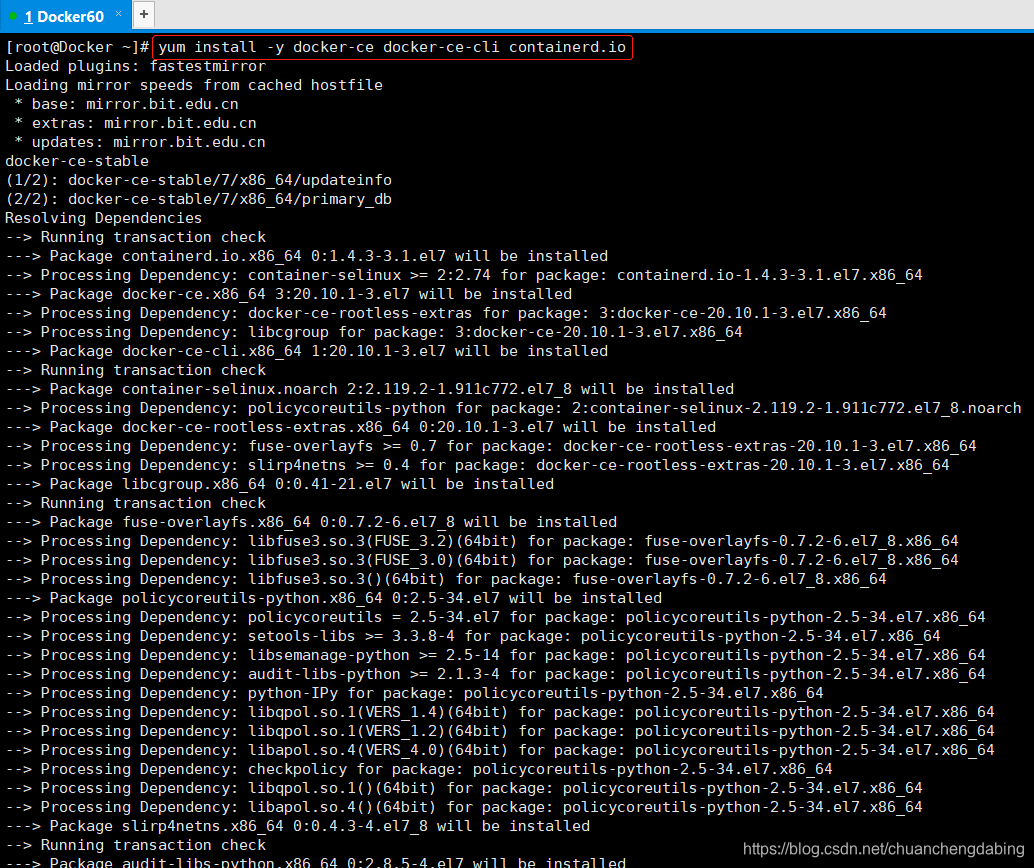Click libfuse3.so.3(FUSE_3.2) dependency line

[482, 542]
